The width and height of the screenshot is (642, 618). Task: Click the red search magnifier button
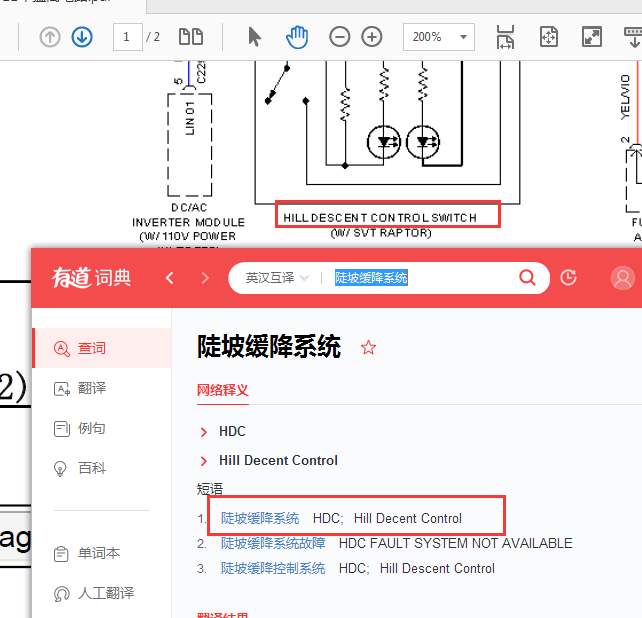click(527, 278)
